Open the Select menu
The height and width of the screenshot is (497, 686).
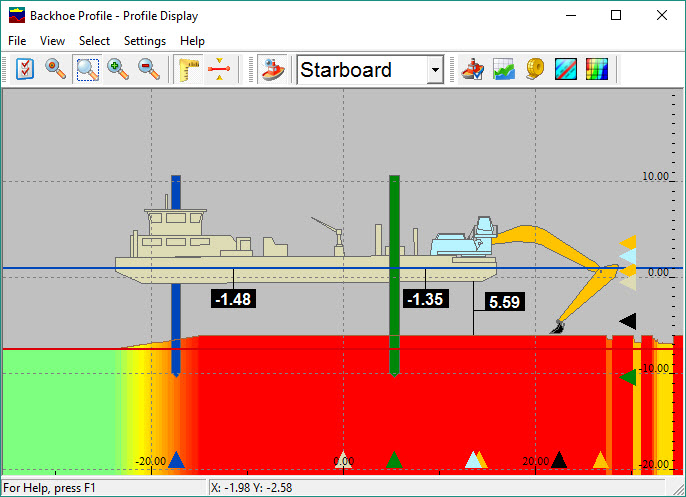coord(94,41)
